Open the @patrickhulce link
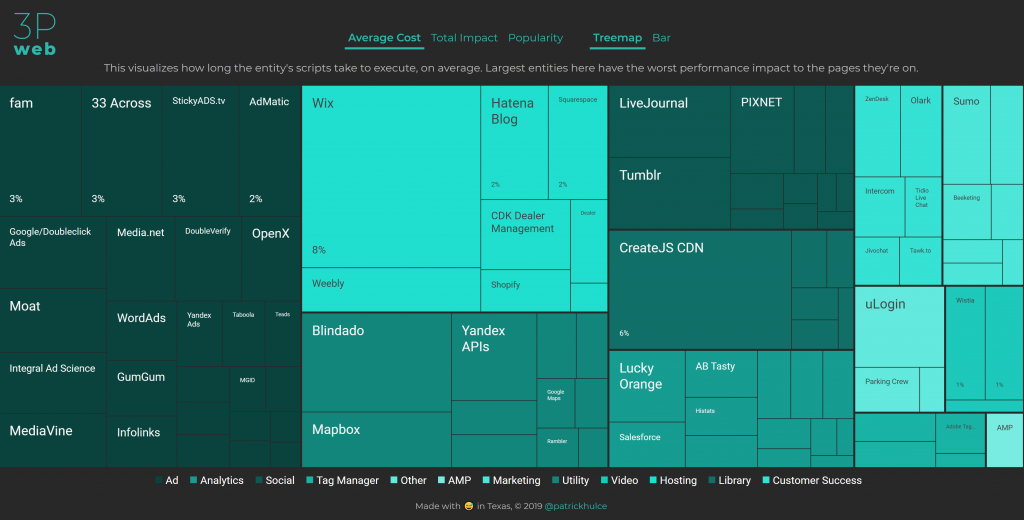 click(x=575, y=506)
